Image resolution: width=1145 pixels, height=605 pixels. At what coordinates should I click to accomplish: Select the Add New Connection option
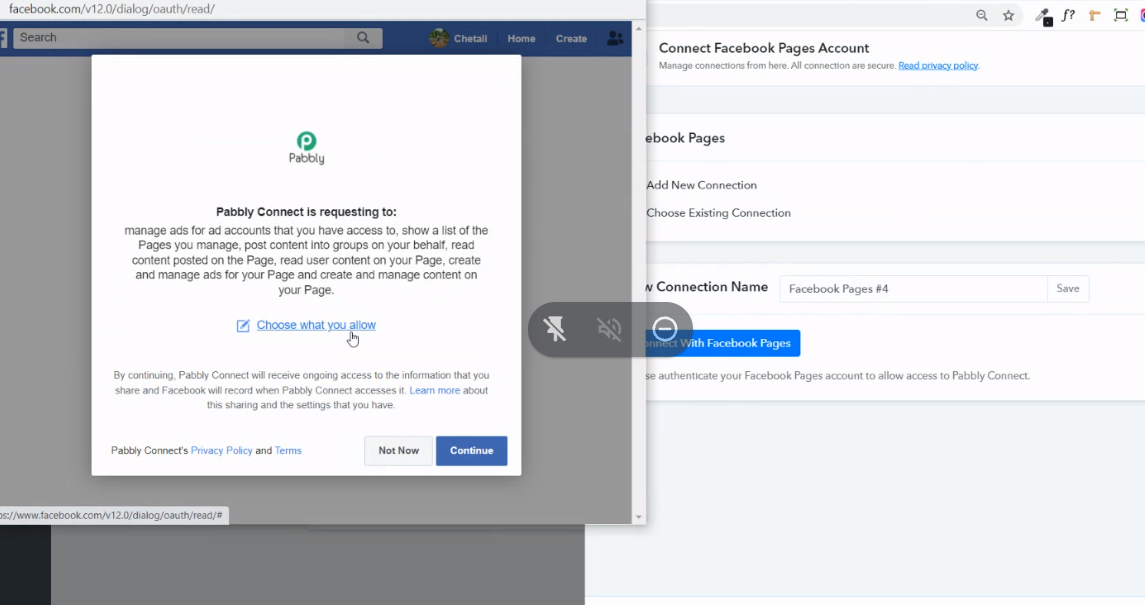(x=701, y=185)
